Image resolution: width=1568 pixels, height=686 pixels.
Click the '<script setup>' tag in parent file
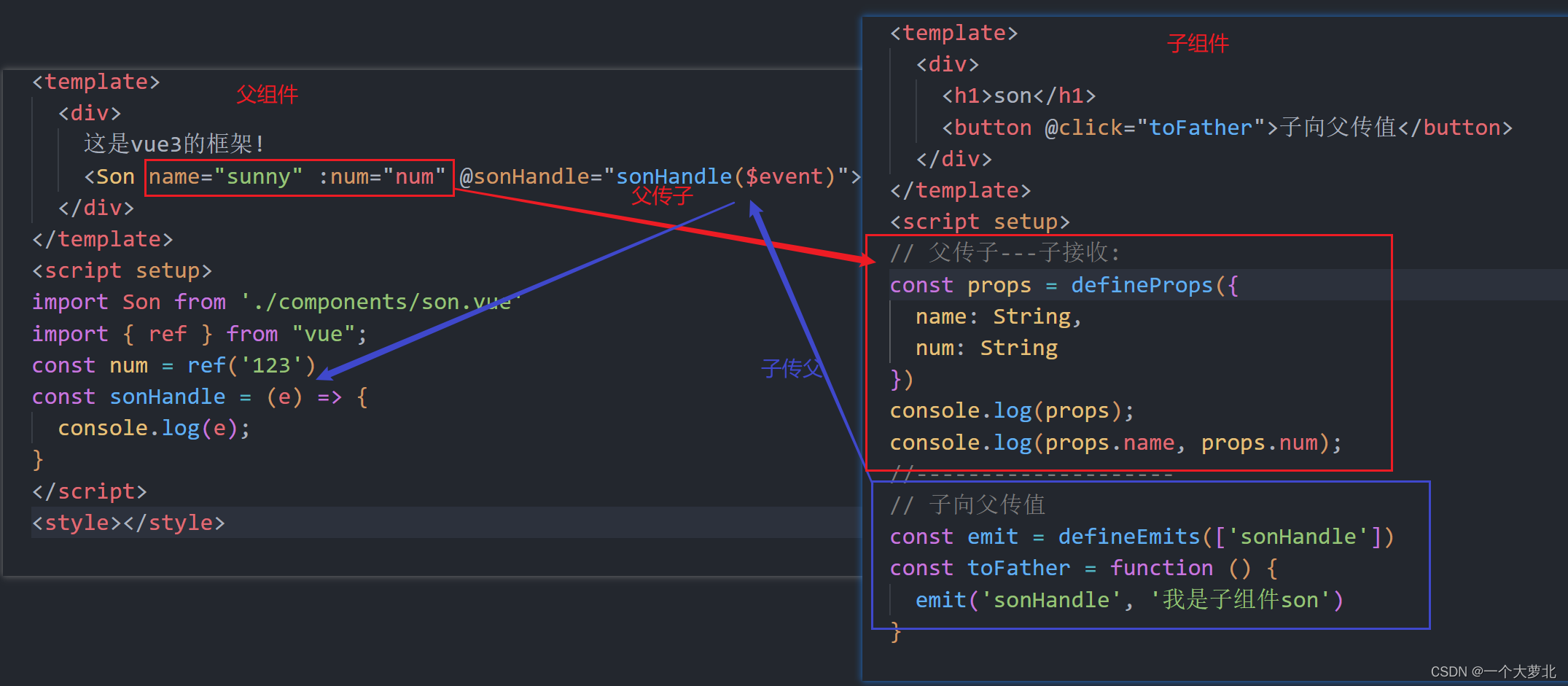tap(122, 271)
